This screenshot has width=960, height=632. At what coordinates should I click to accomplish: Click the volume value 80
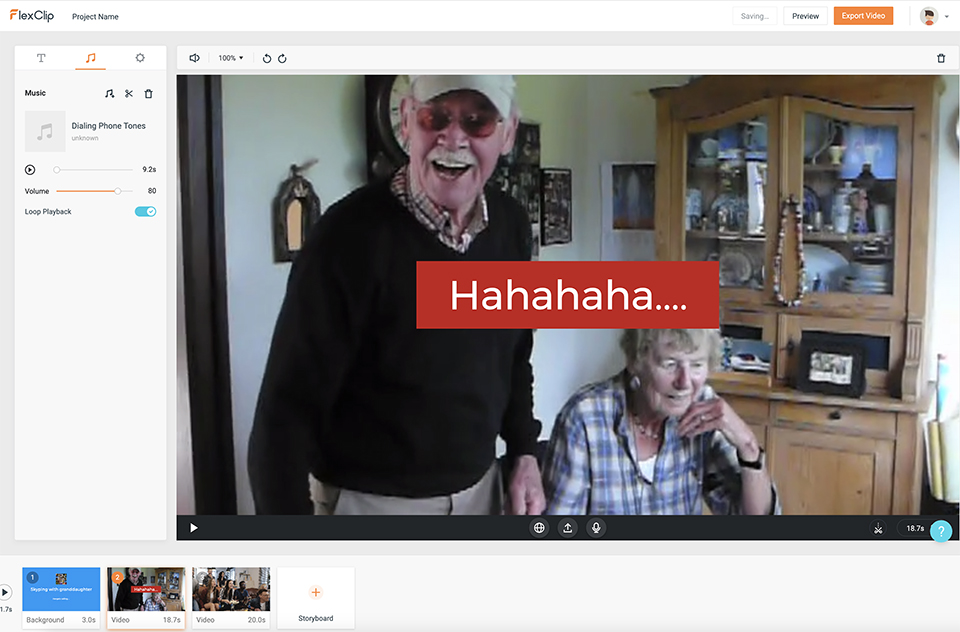(152, 191)
